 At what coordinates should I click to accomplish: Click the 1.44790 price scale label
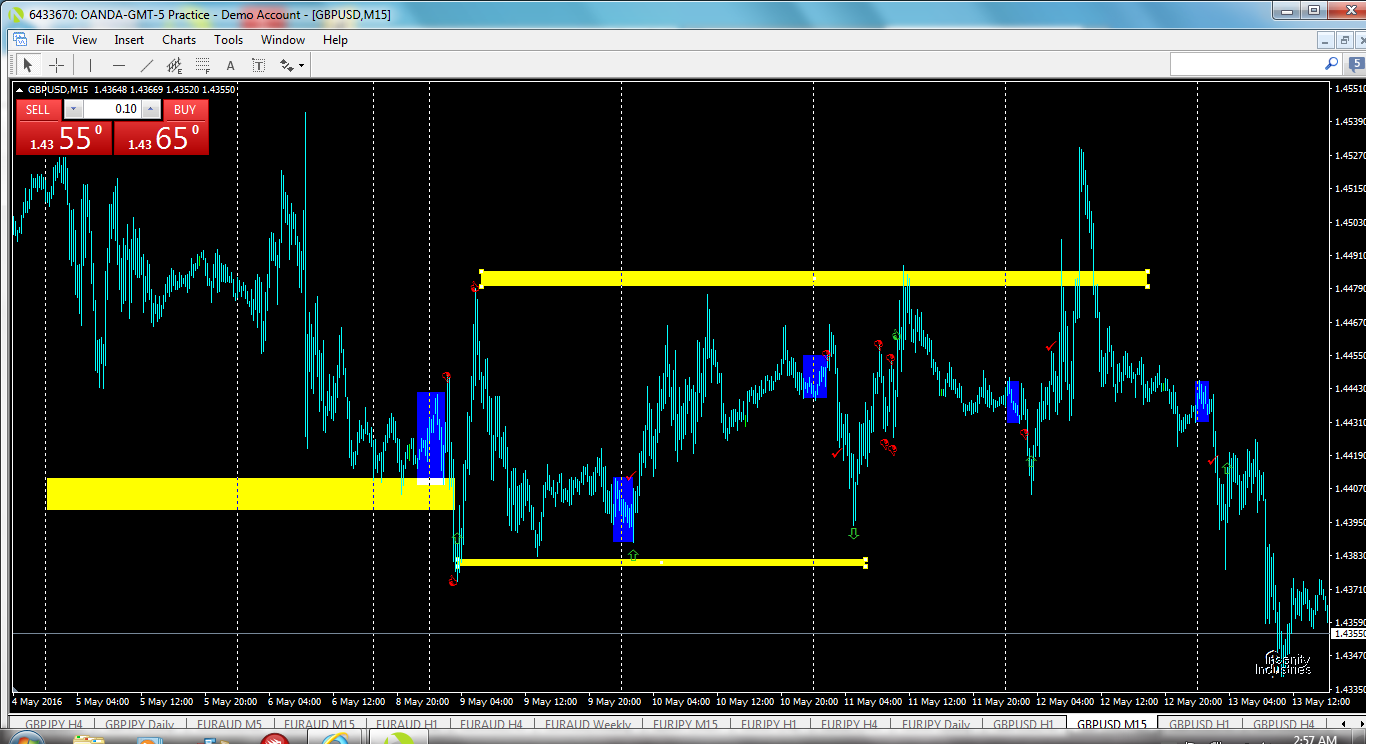click(1351, 289)
